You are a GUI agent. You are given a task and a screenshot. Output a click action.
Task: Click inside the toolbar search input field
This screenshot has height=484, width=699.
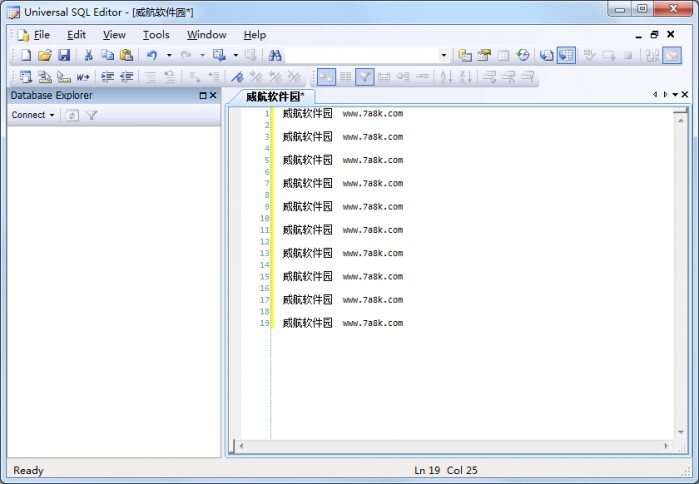click(x=362, y=55)
